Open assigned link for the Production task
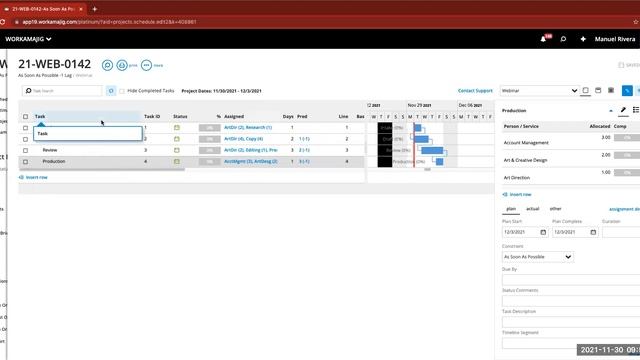The height and width of the screenshot is (360, 640). 251,162
